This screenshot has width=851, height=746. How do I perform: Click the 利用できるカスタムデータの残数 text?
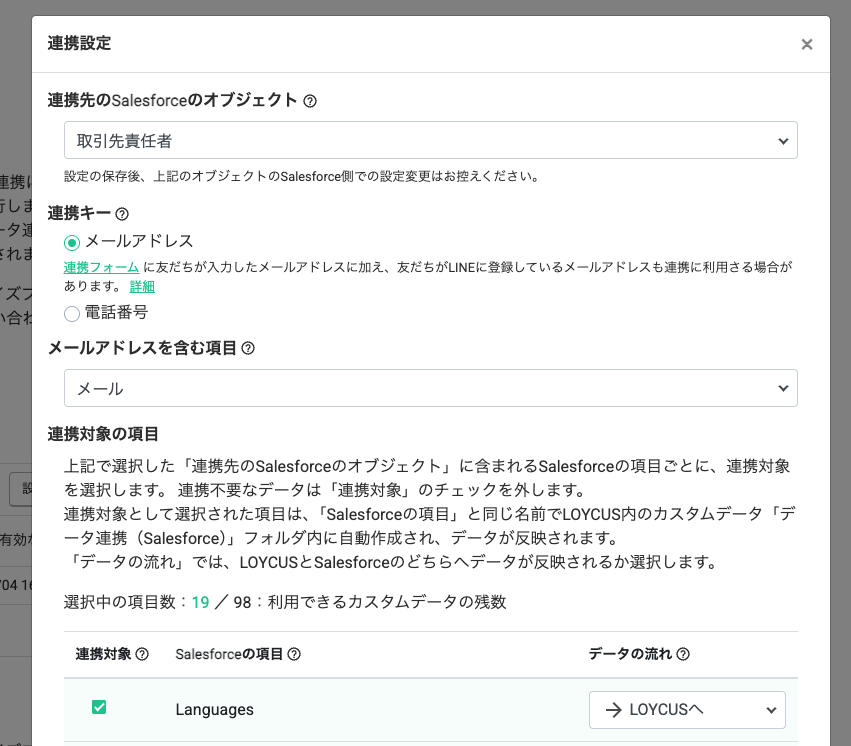click(x=387, y=602)
